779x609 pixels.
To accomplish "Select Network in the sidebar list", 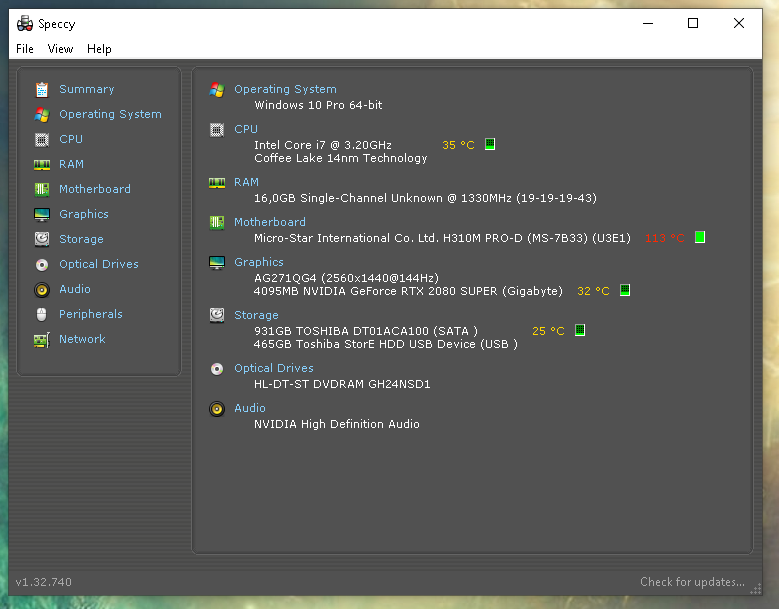I will click(x=82, y=339).
